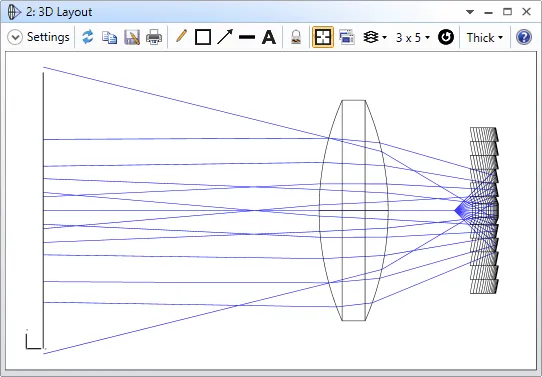The image size is (542, 377).
Task: Click the lens element in the layout
Action: [353, 210]
